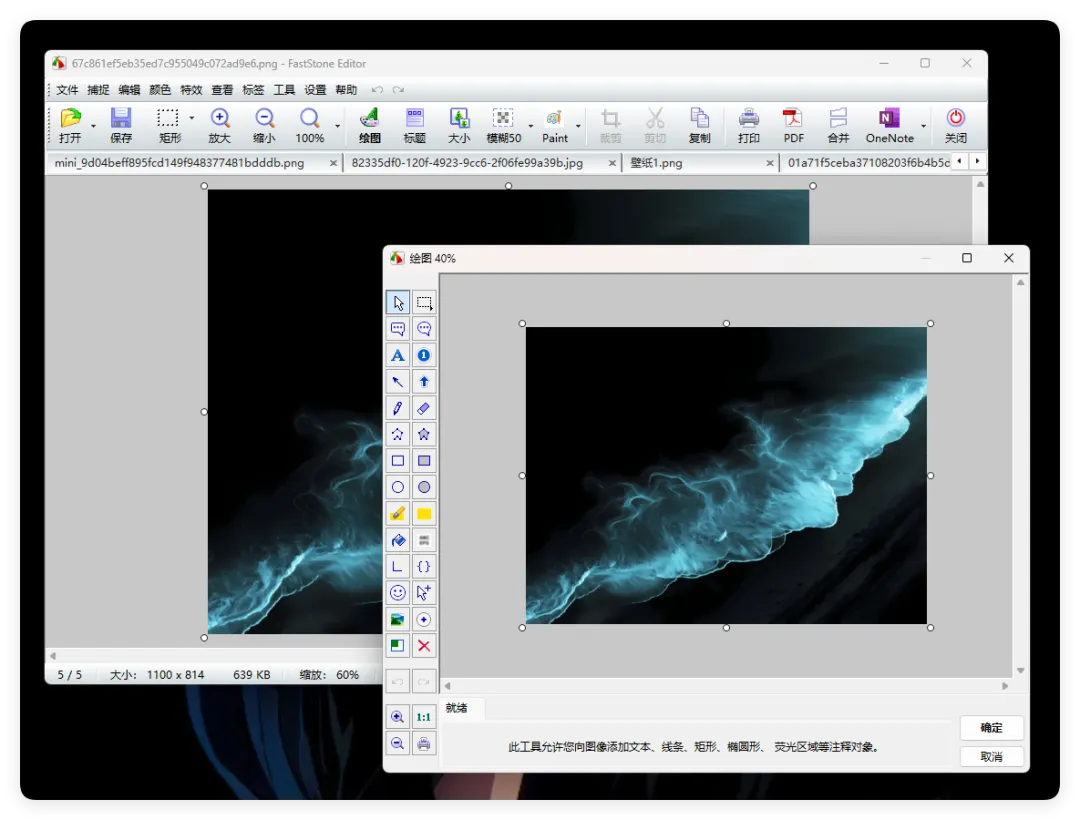
Task: Open the 矩形 selection dropdown arrow
Action: [x=192, y=118]
